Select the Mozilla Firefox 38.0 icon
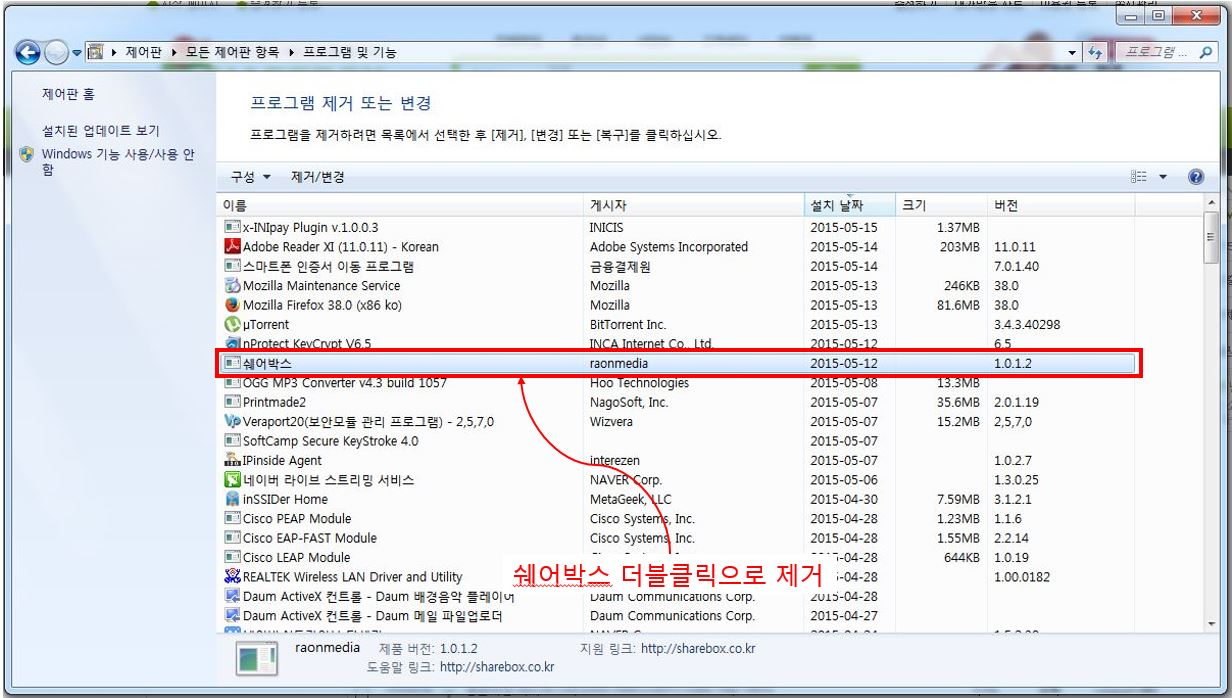The image size is (1232, 698). pyautogui.click(x=233, y=305)
